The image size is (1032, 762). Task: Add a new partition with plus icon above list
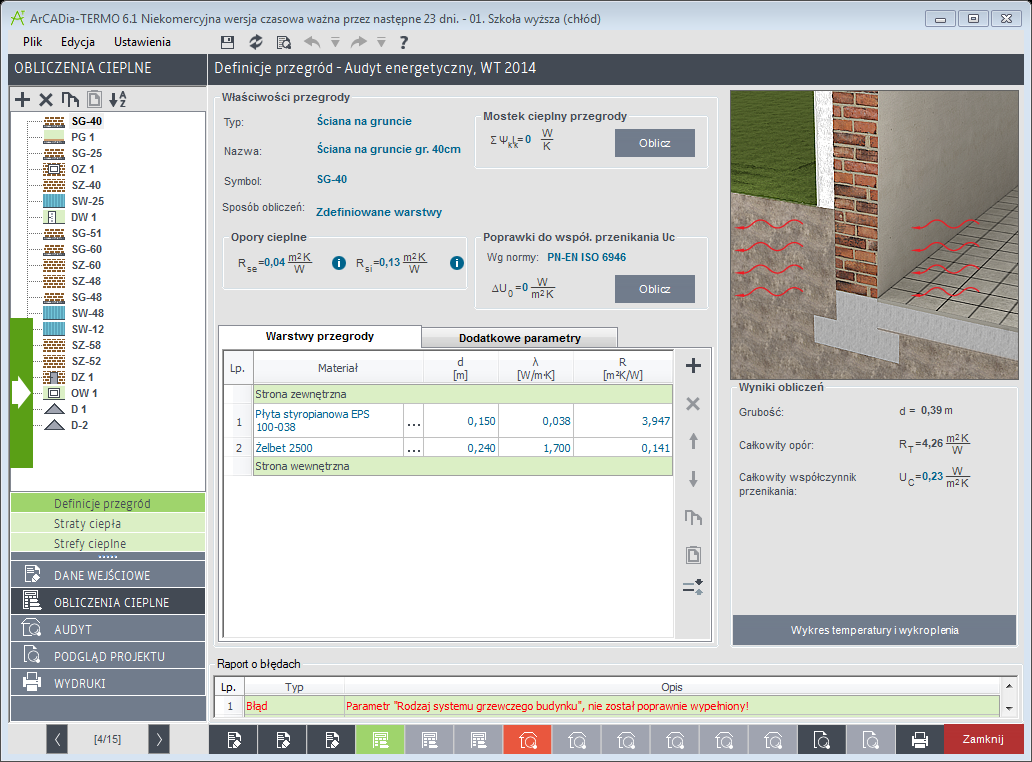tap(22, 99)
